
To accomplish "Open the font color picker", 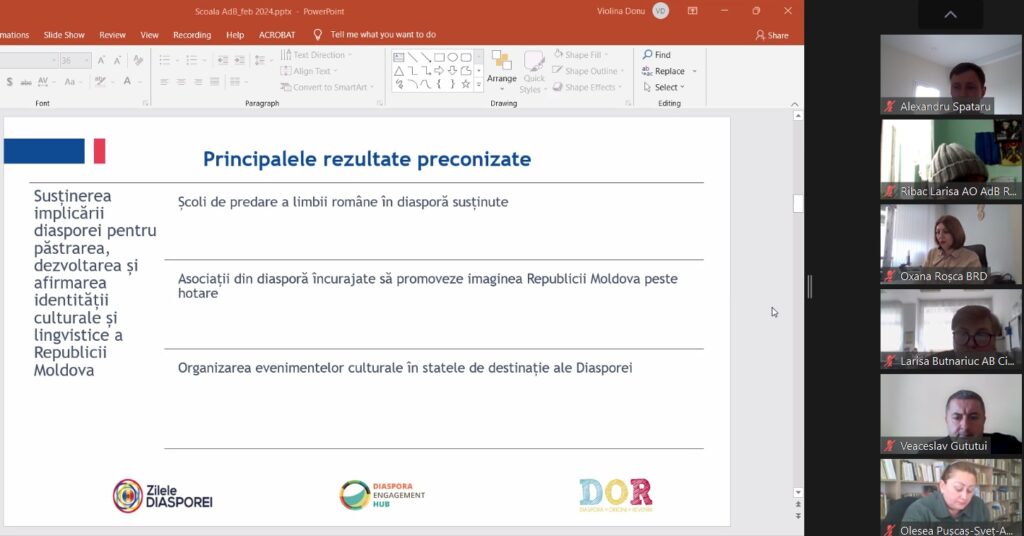I will [129, 82].
